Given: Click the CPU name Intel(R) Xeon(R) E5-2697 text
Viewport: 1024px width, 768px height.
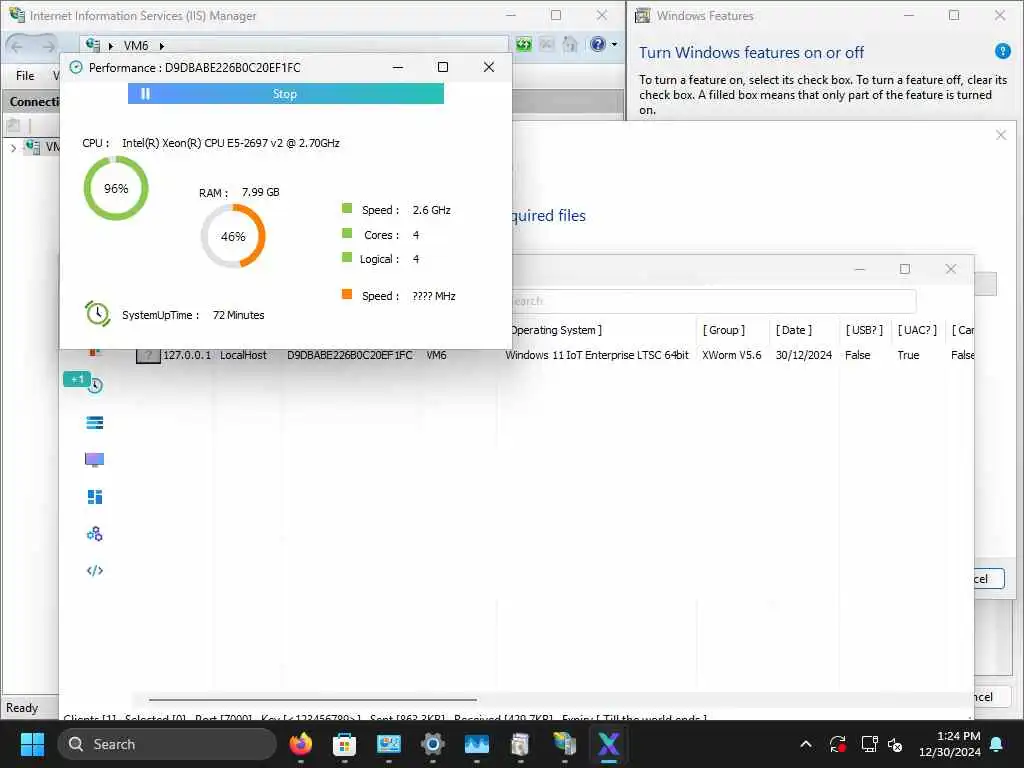Looking at the screenshot, I should pyautogui.click(x=231, y=143).
